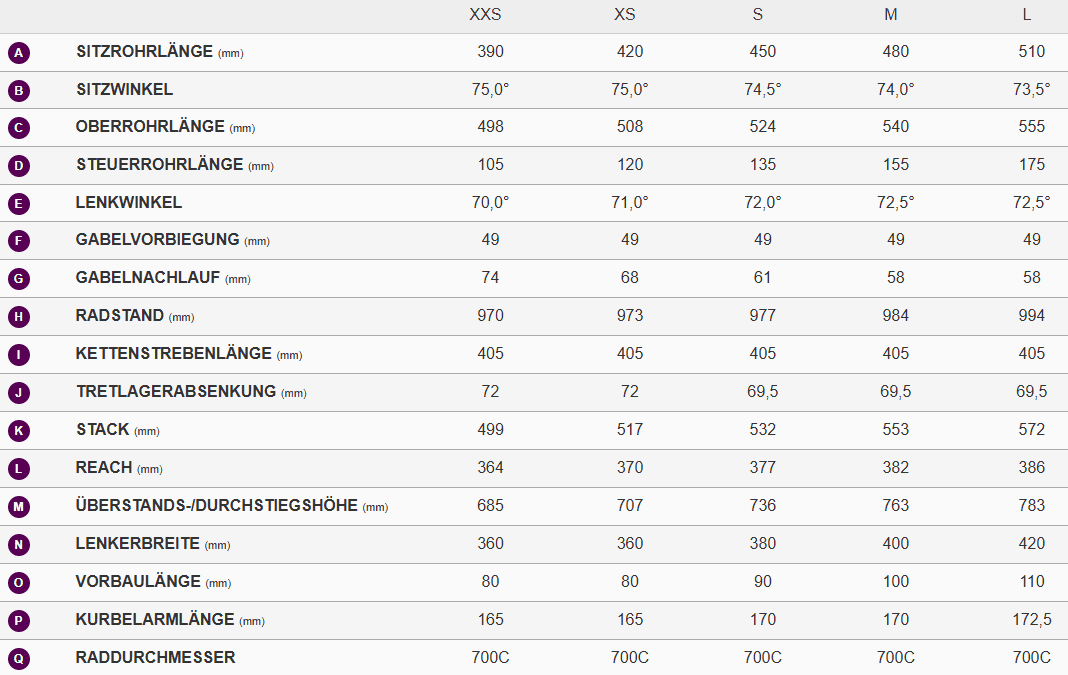
Task: Click the purple M badge for Überstandshöhe
Action: [x=19, y=507]
